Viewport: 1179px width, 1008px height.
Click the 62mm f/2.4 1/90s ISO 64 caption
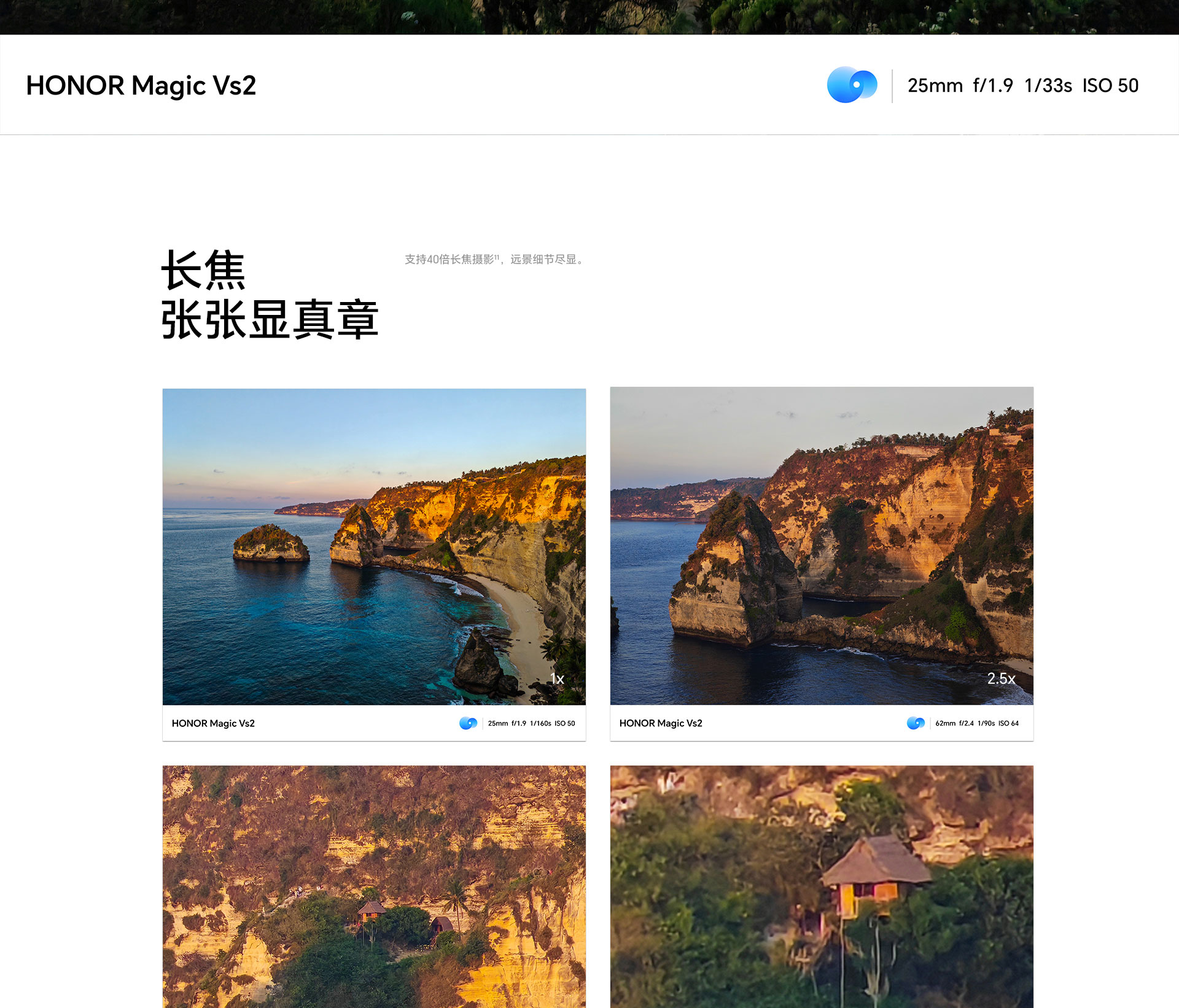[976, 723]
